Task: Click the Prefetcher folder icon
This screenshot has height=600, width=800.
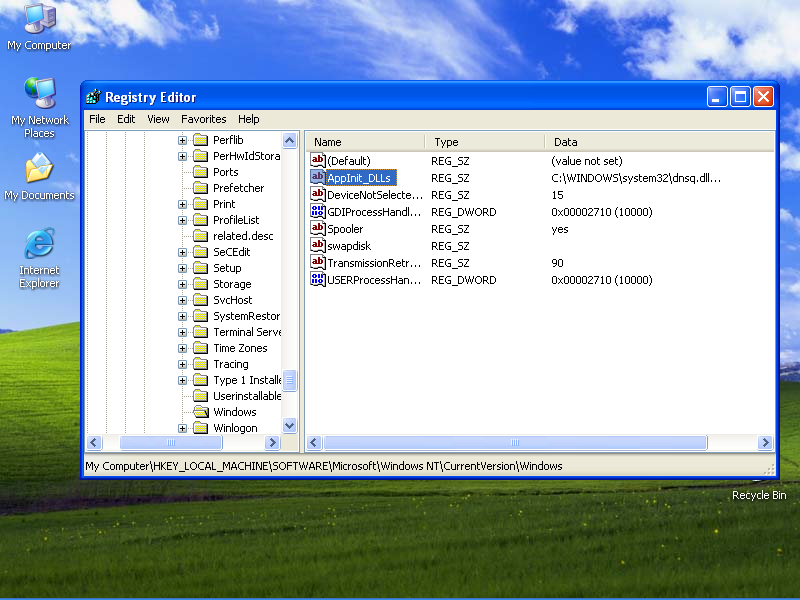Action: (201, 188)
